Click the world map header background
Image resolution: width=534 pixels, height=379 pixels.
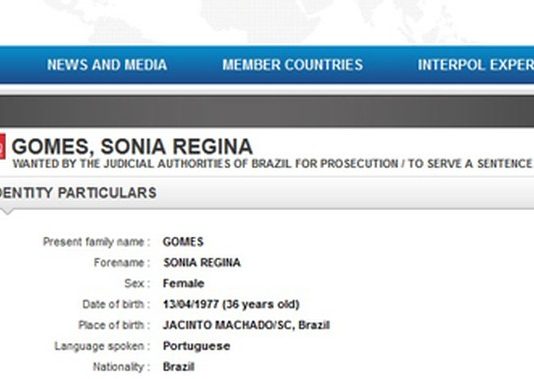(267, 22)
